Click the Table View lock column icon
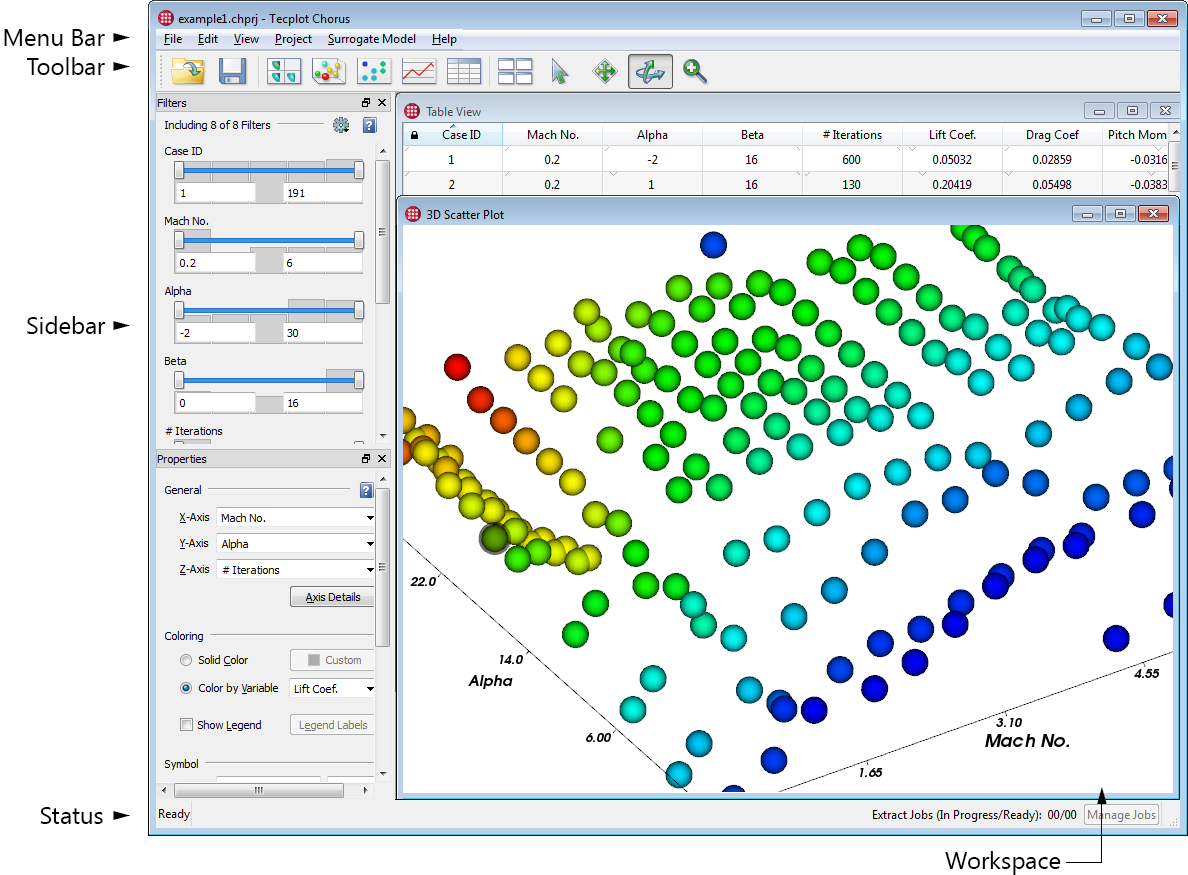 414,135
